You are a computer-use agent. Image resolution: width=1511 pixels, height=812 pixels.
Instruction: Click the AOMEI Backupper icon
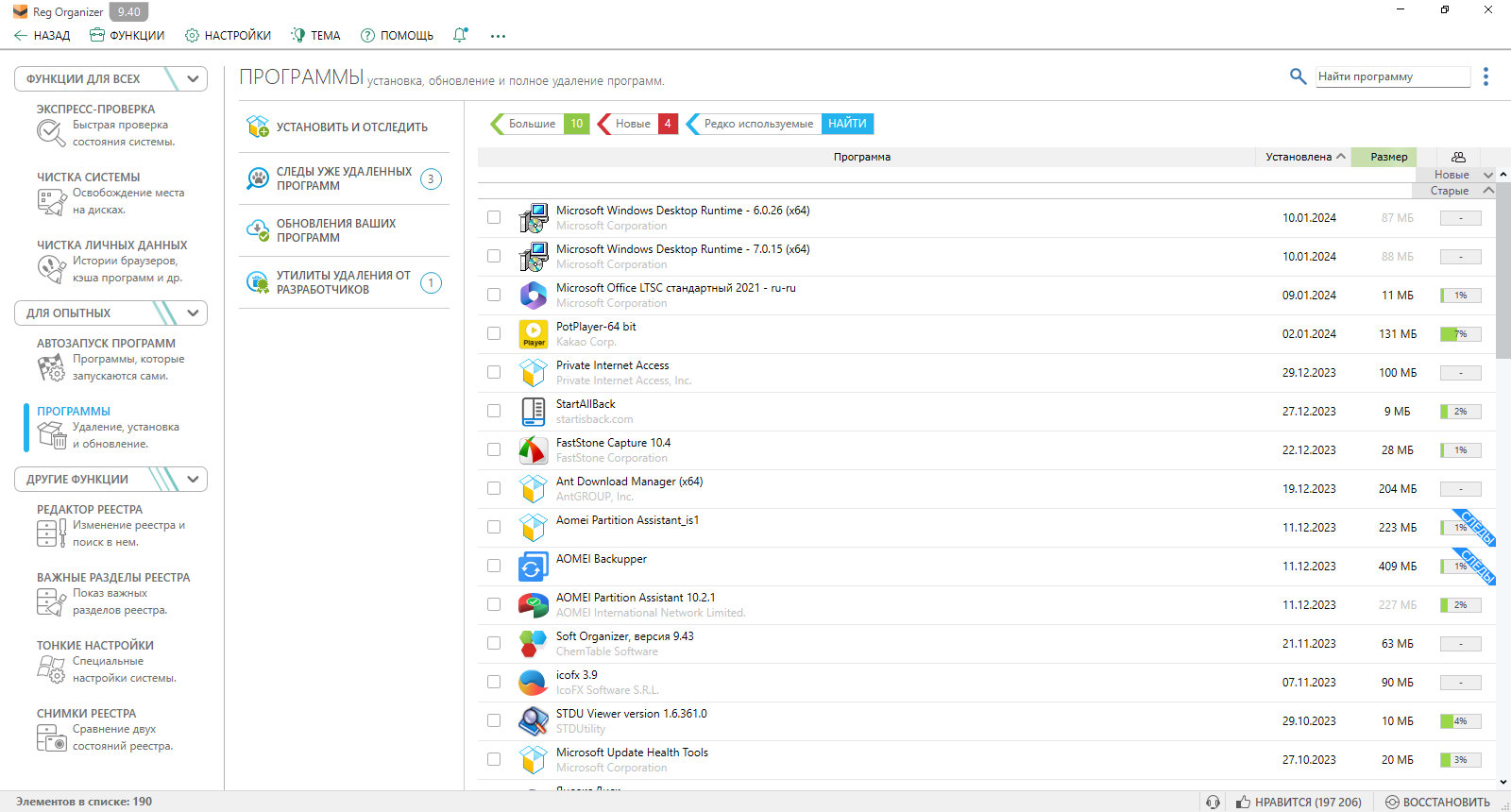point(534,567)
